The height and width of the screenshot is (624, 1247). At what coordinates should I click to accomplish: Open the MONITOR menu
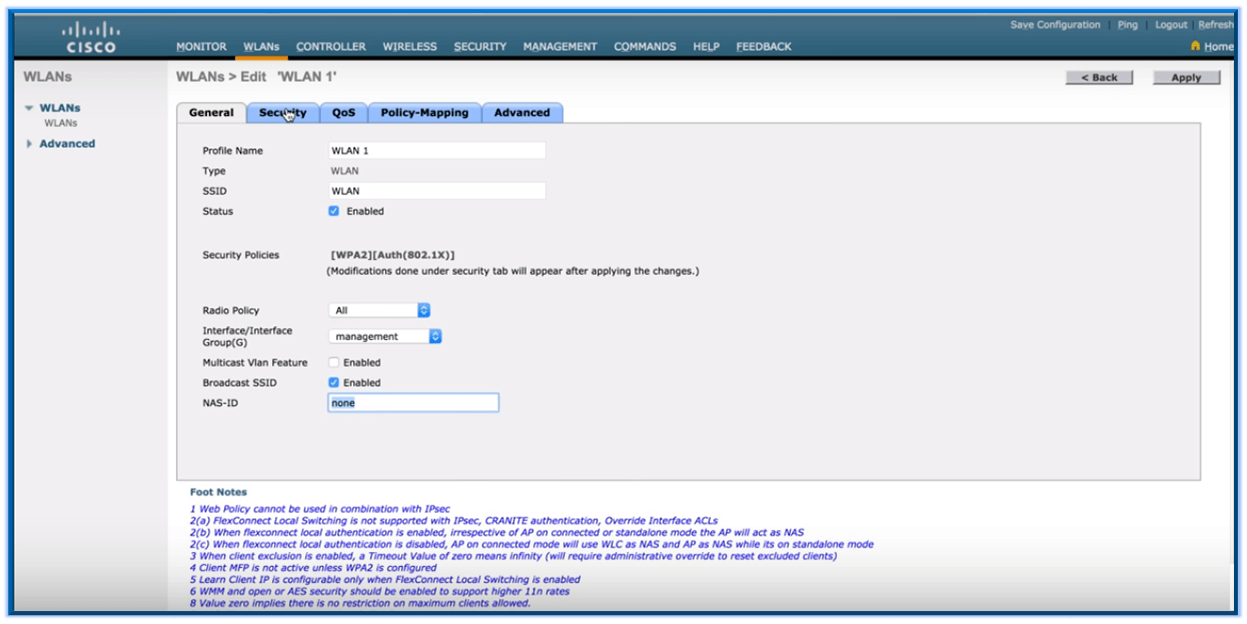tap(203, 46)
